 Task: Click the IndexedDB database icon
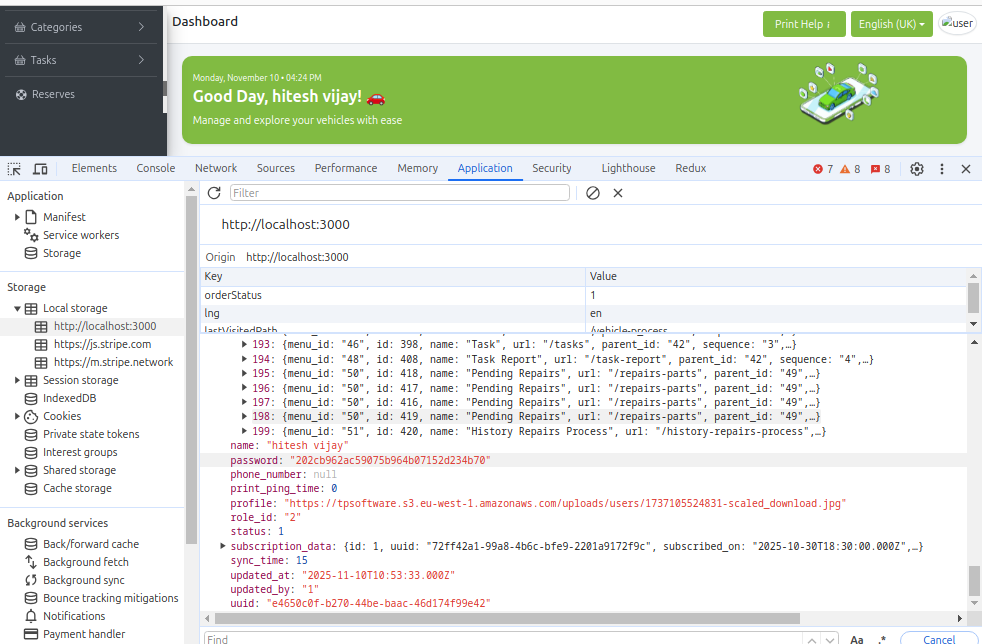coord(31,398)
